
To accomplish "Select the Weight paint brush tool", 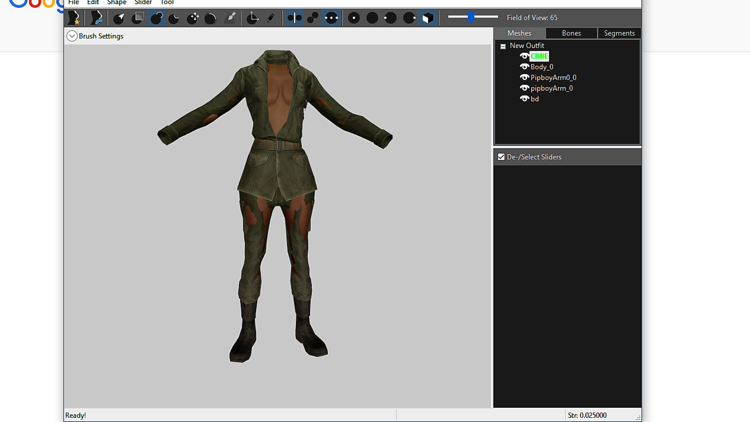I will tap(231, 18).
